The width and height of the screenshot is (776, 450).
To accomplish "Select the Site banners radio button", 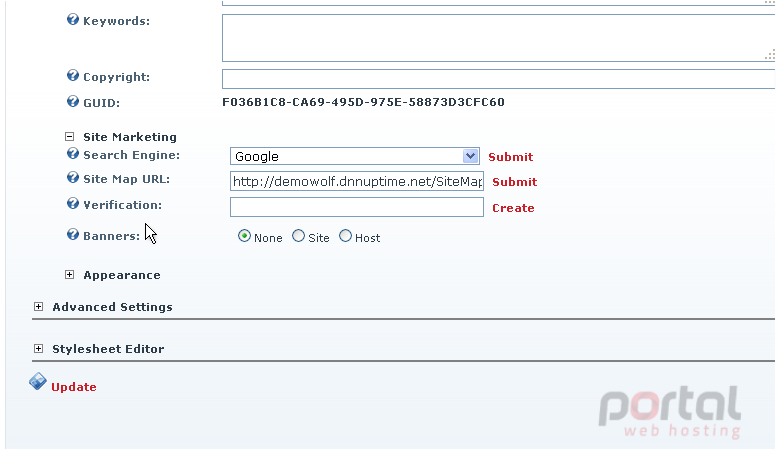I will coord(298,236).
